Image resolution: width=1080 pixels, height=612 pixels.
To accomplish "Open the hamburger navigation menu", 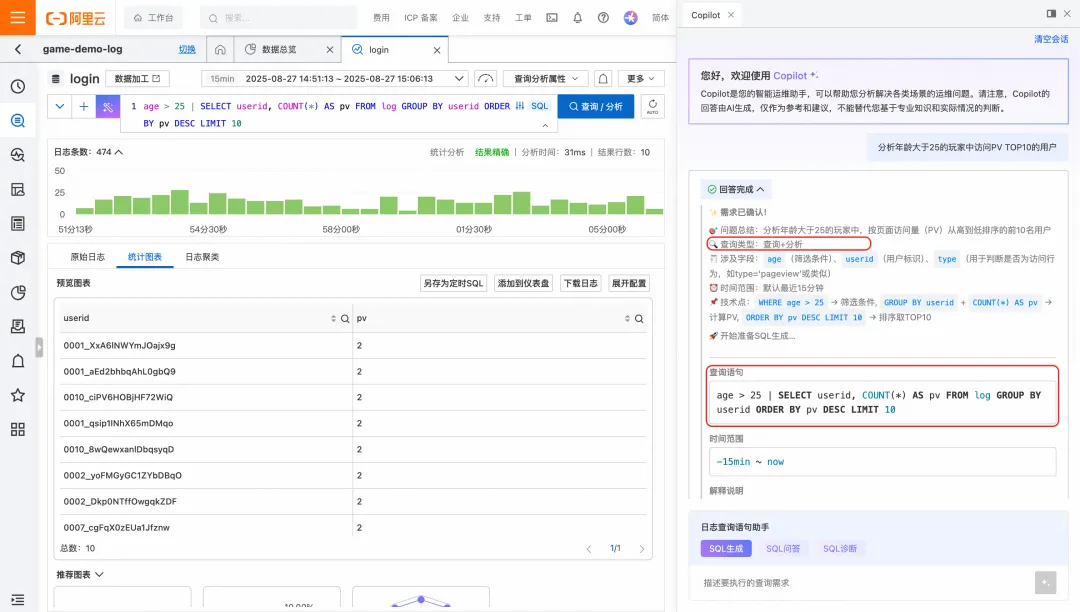I will [18, 17].
